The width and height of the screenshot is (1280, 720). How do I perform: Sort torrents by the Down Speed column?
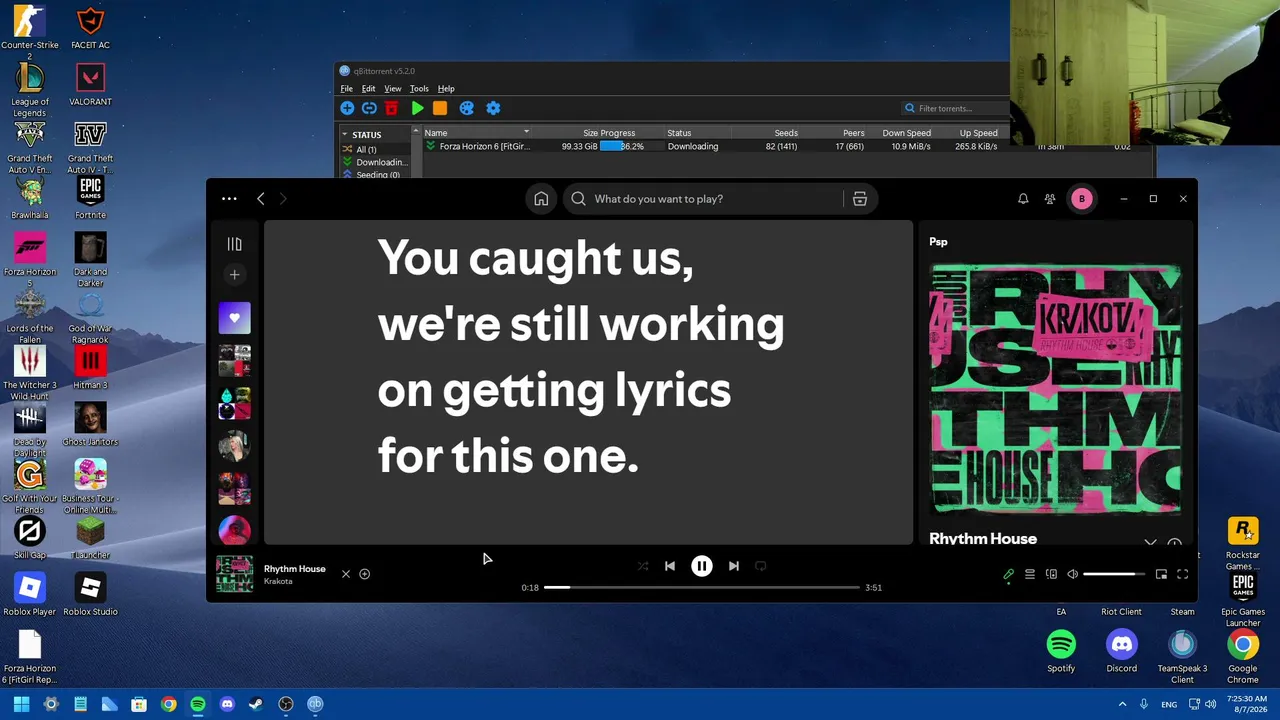tap(907, 133)
